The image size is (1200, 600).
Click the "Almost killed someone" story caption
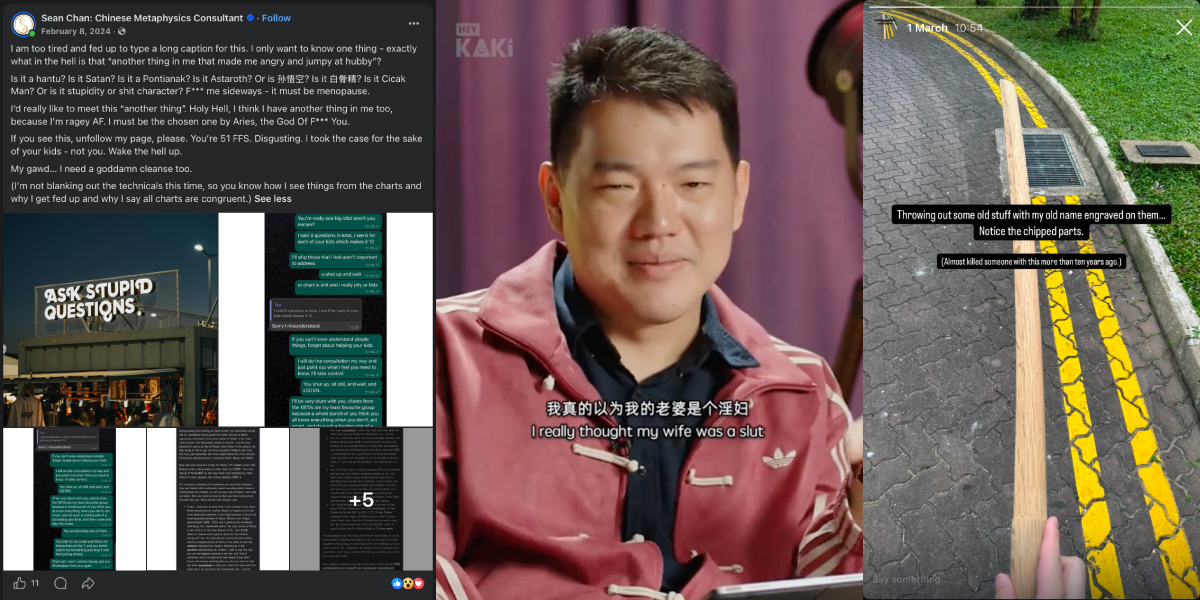[1031, 261]
